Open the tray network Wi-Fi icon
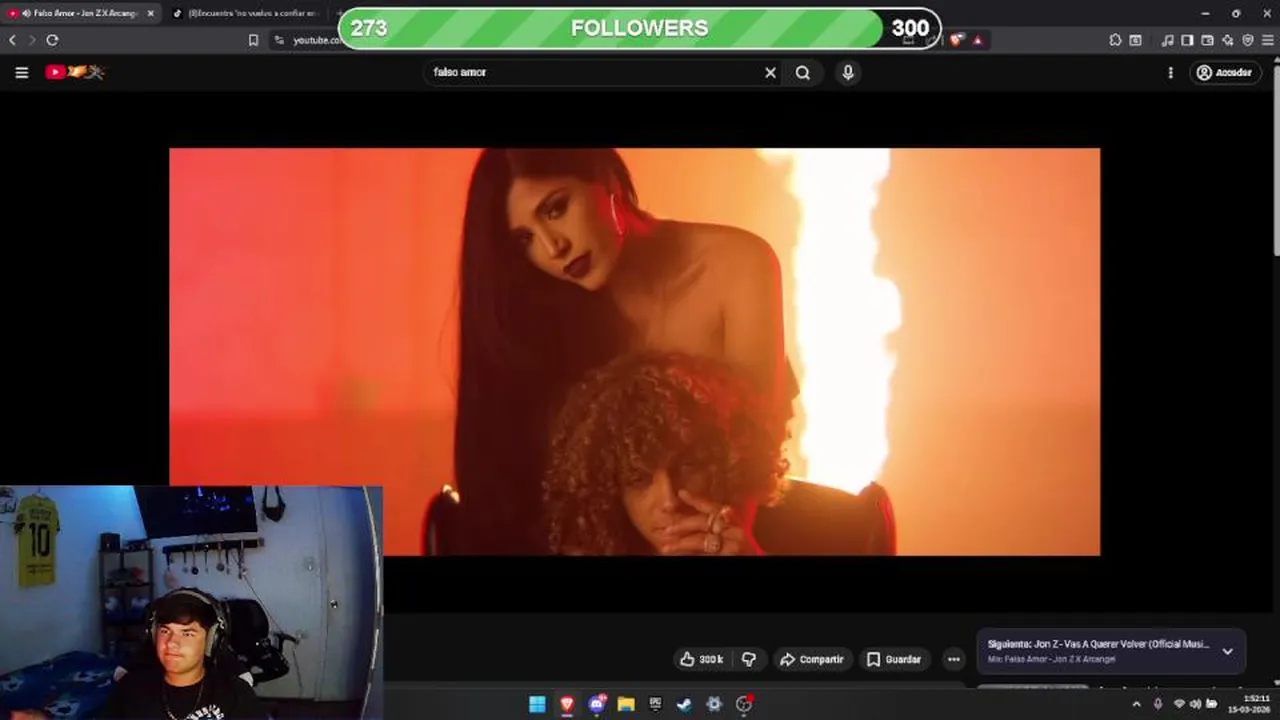The width and height of the screenshot is (1280, 720). pyautogui.click(x=1179, y=704)
